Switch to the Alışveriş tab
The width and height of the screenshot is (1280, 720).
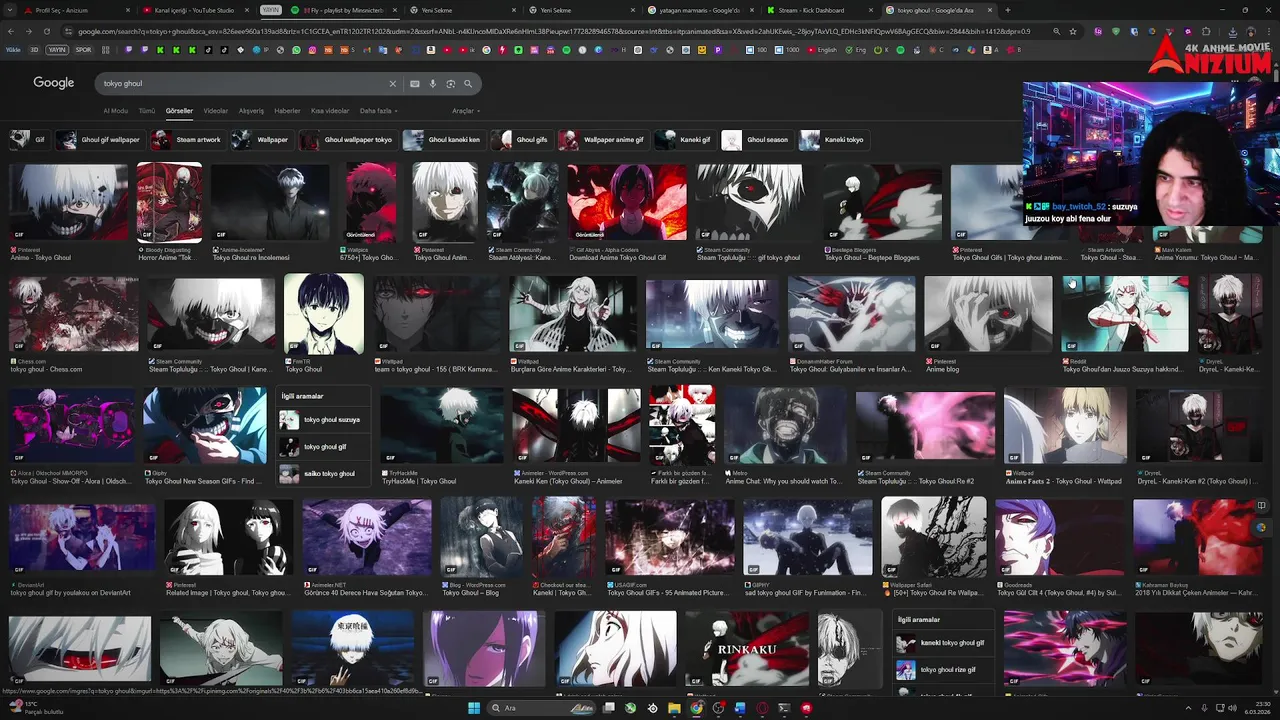point(251,111)
